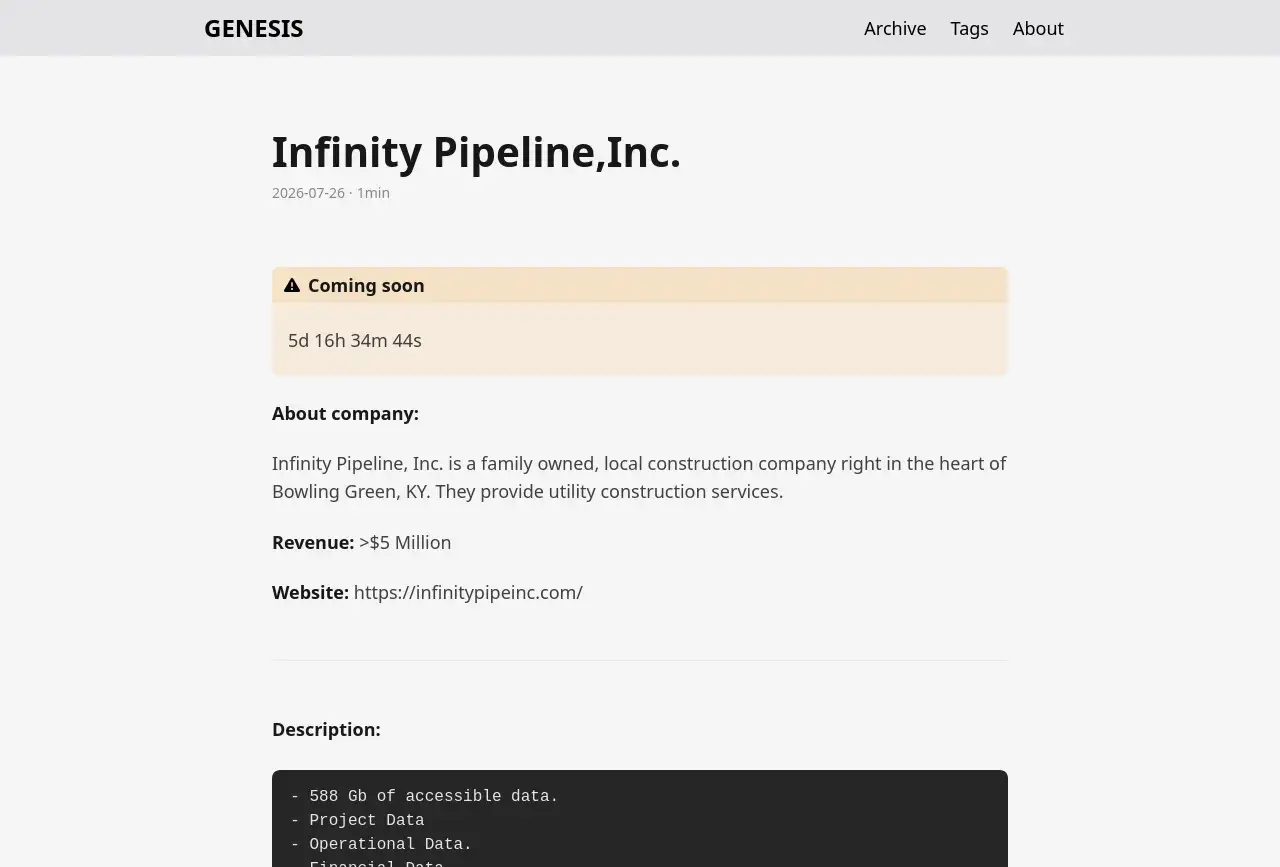Image resolution: width=1280 pixels, height=867 pixels.
Task: Click the company description paragraph
Action: [x=639, y=478]
